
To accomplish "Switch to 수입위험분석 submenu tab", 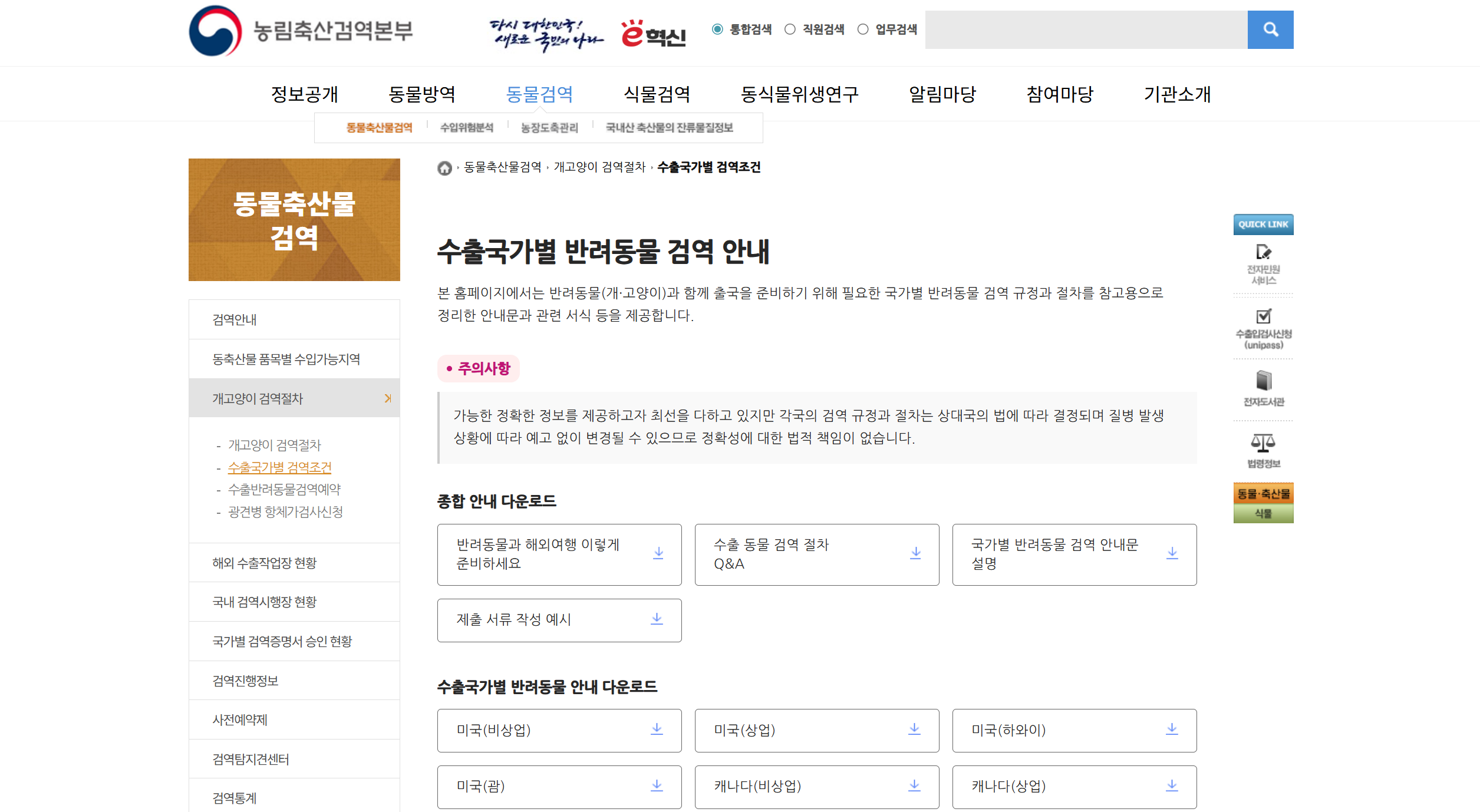I will pos(466,128).
